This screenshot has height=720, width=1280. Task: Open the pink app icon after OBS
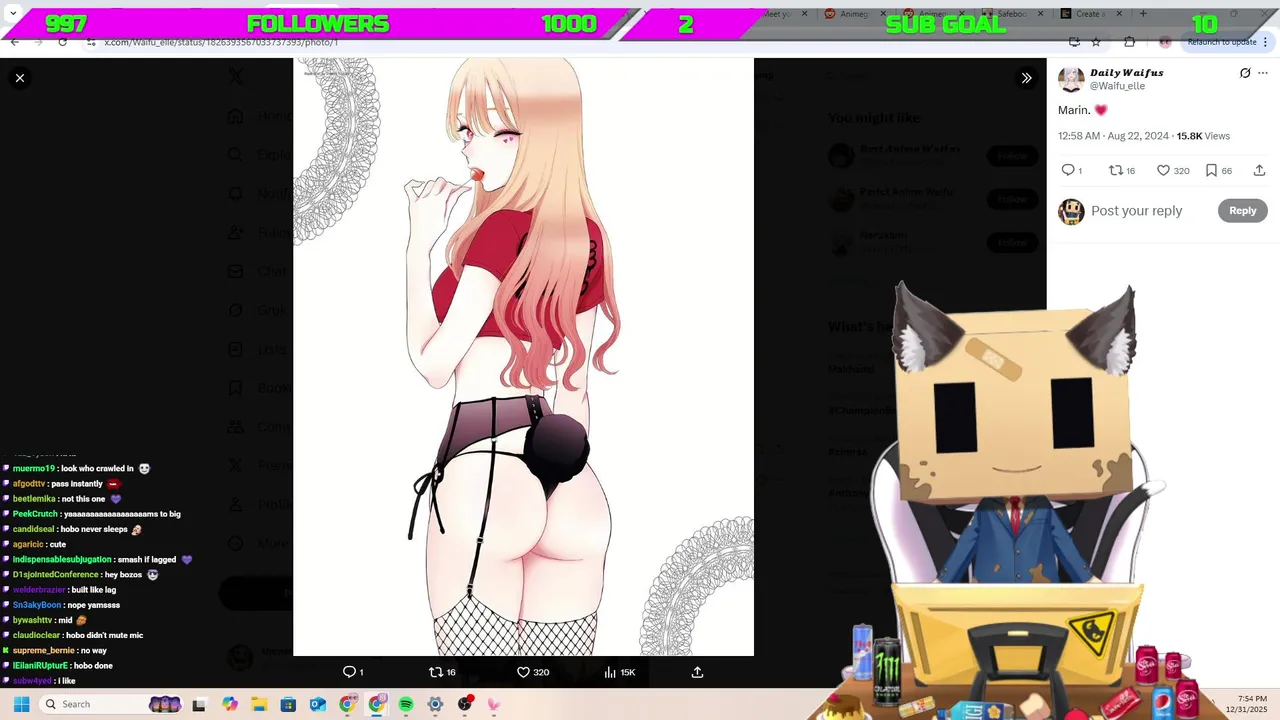(x=494, y=704)
